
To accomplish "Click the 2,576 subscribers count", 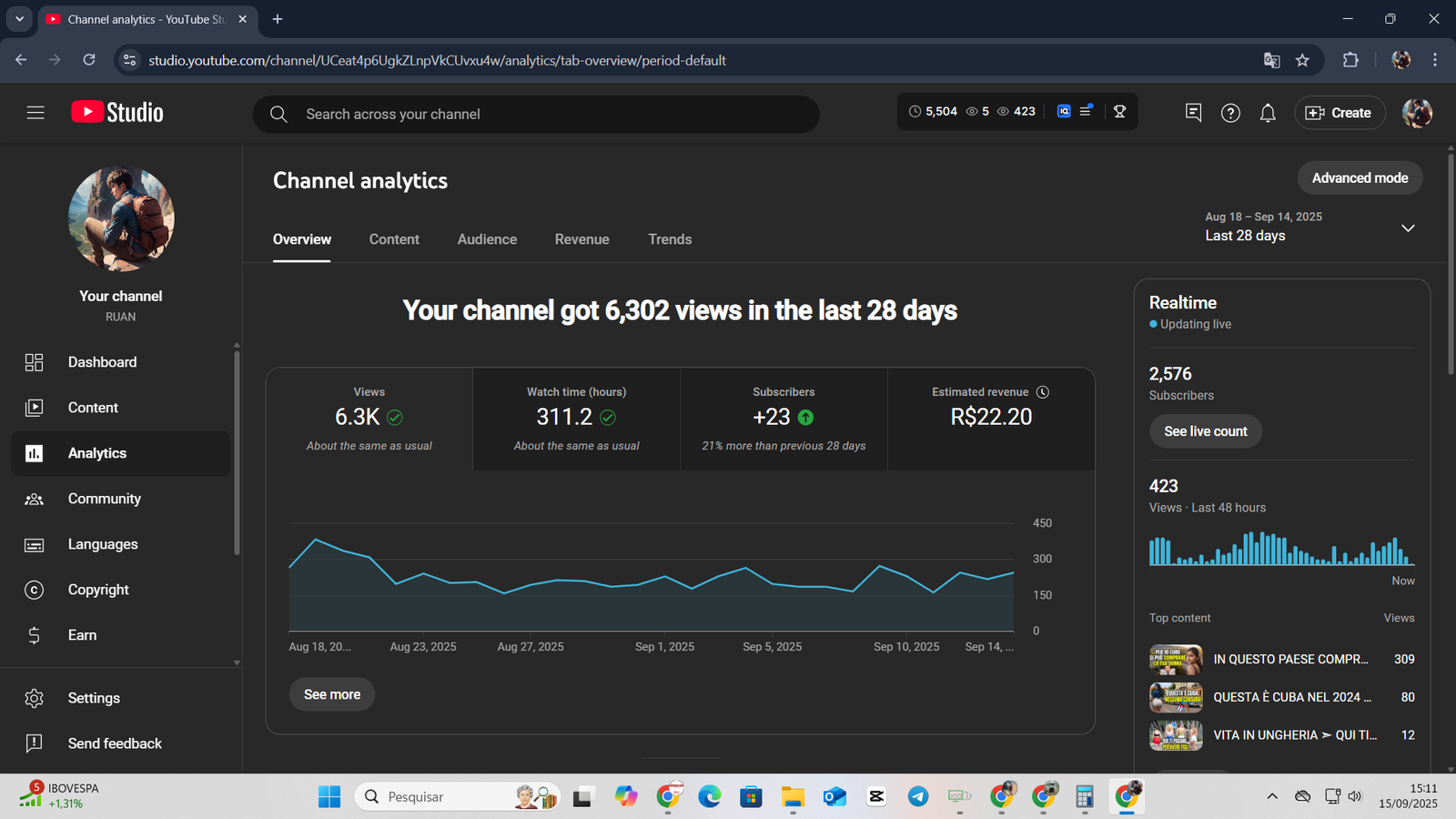I will click(1170, 374).
